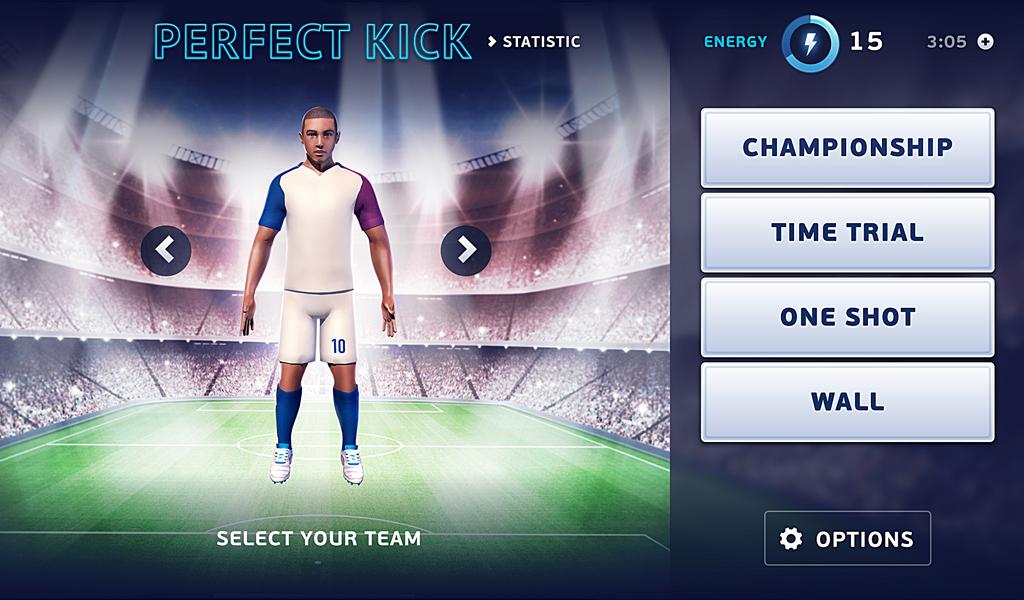Screen dimensions: 1024x600
Task: Click the Perfect Kick title logo
Action: pyautogui.click(x=313, y=42)
